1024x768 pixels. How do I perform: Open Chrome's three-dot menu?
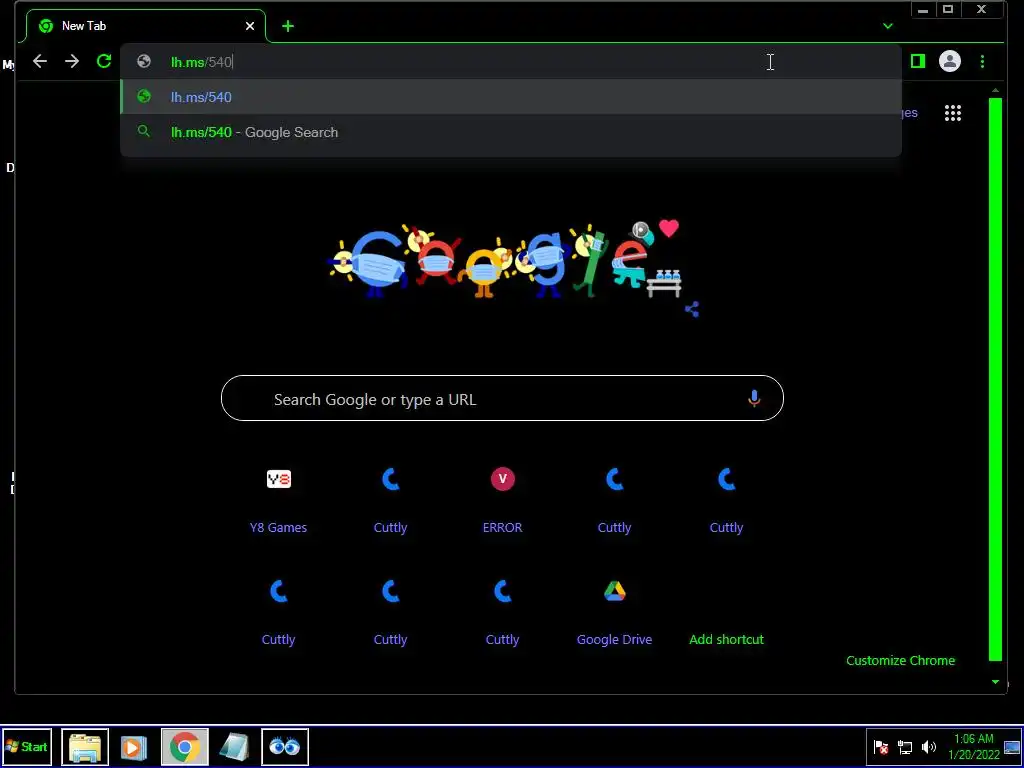(982, 61)
